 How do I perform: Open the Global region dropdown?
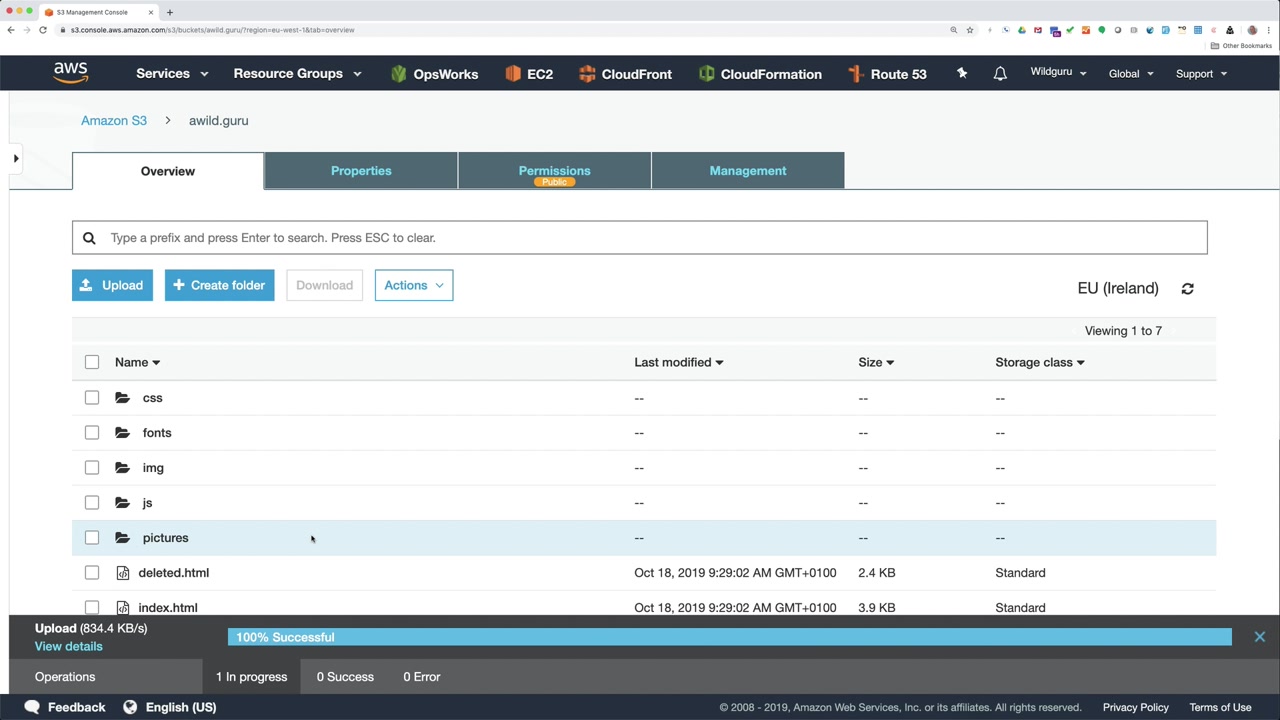tap(1131, 74)
